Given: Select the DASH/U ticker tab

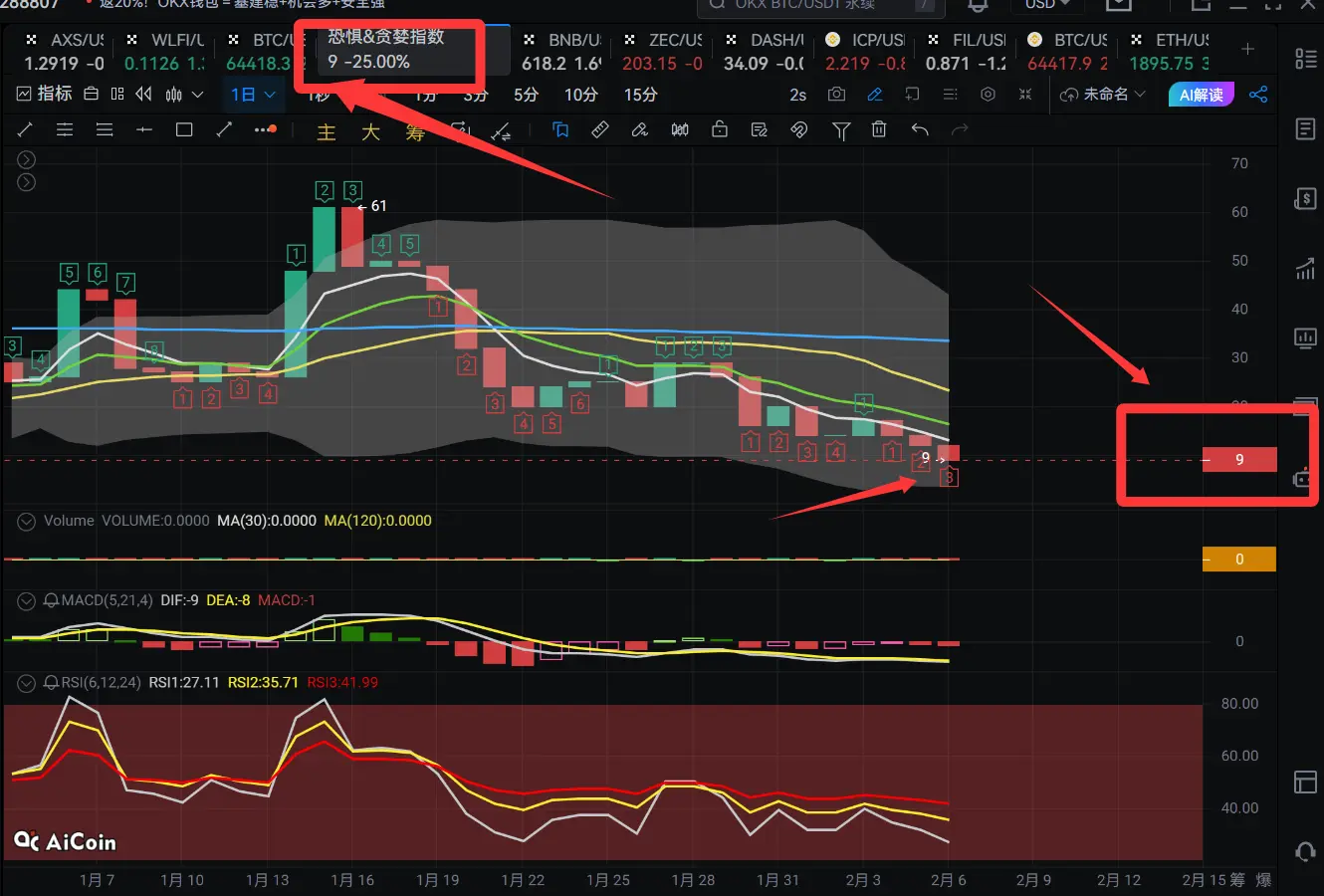Looking at the screenshot, I should coord(765,52).
